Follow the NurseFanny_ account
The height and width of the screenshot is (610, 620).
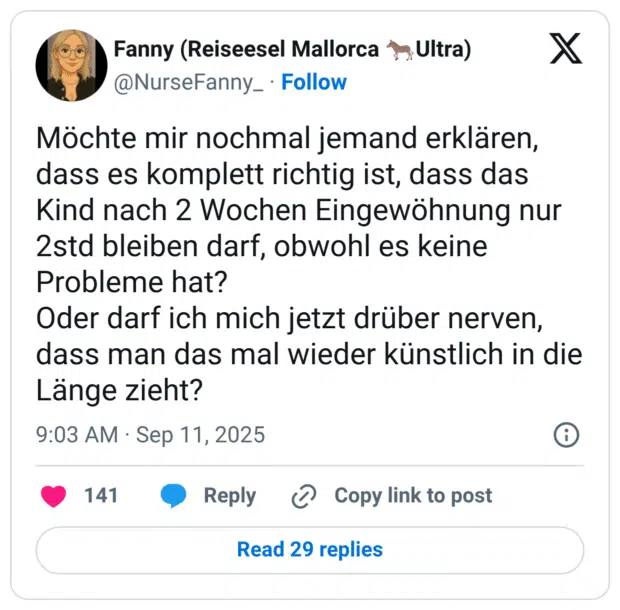[x=314, y=82]
